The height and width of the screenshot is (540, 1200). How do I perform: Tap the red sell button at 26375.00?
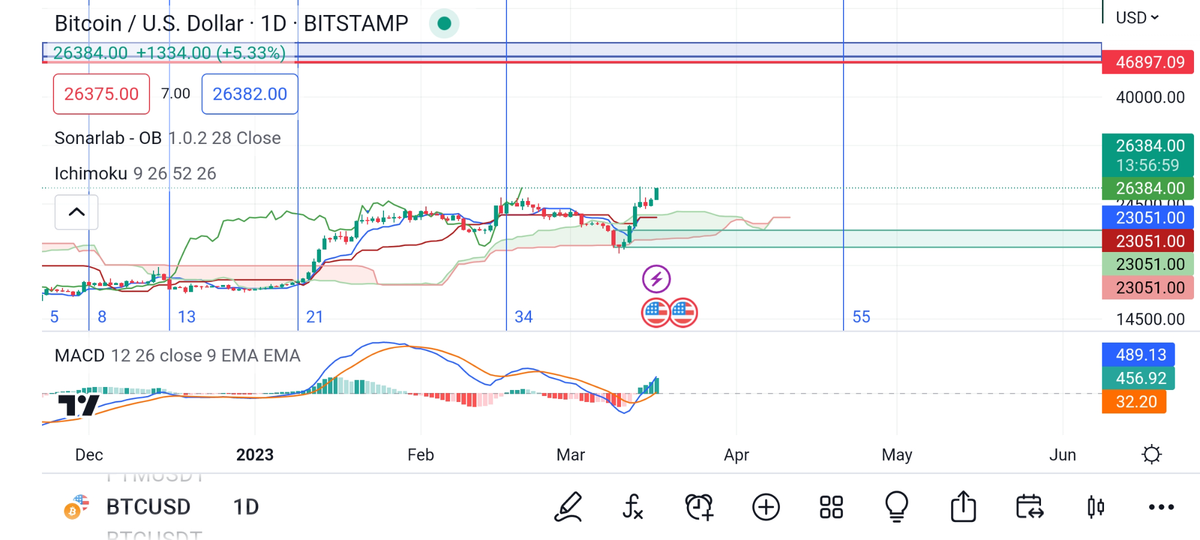pos(101,94)
